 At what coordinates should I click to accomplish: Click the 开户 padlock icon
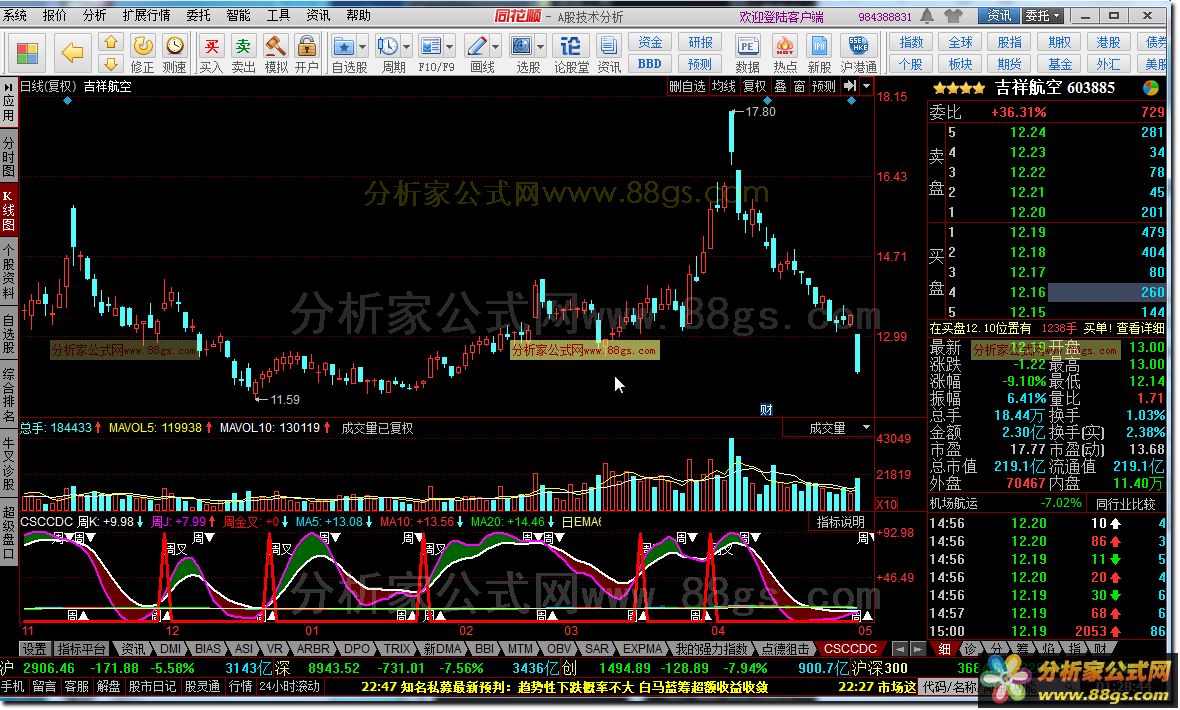[x=307, y=47]
